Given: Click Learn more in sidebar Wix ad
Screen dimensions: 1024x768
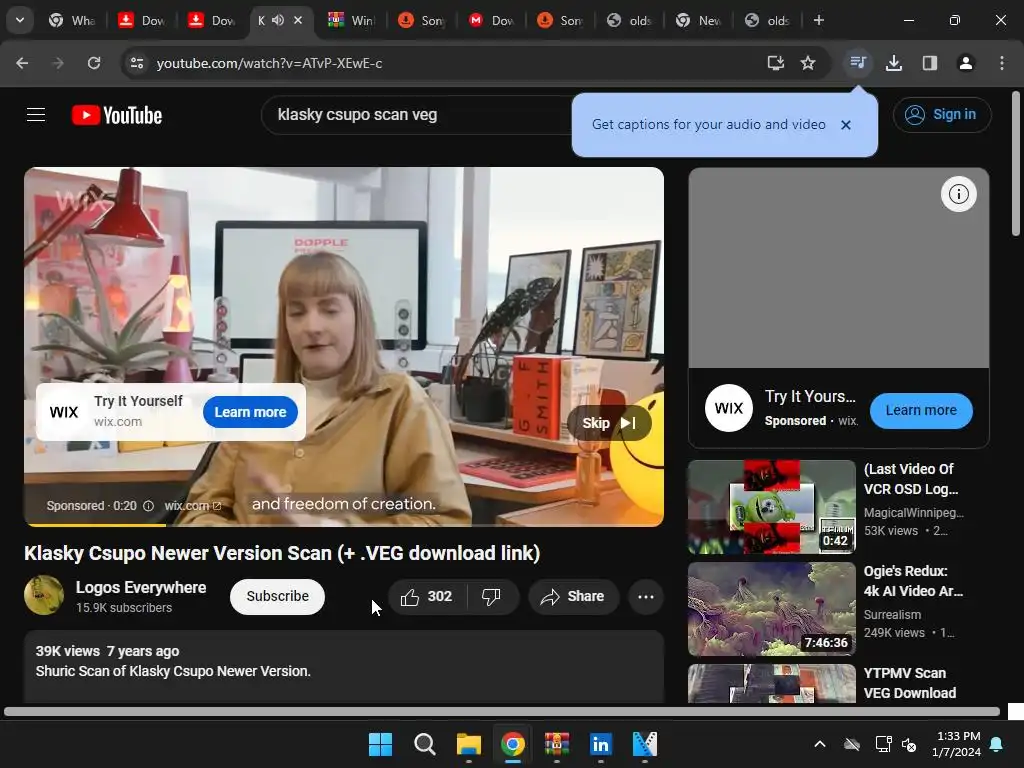Looking at the screenshot, I should coord(921,411).
